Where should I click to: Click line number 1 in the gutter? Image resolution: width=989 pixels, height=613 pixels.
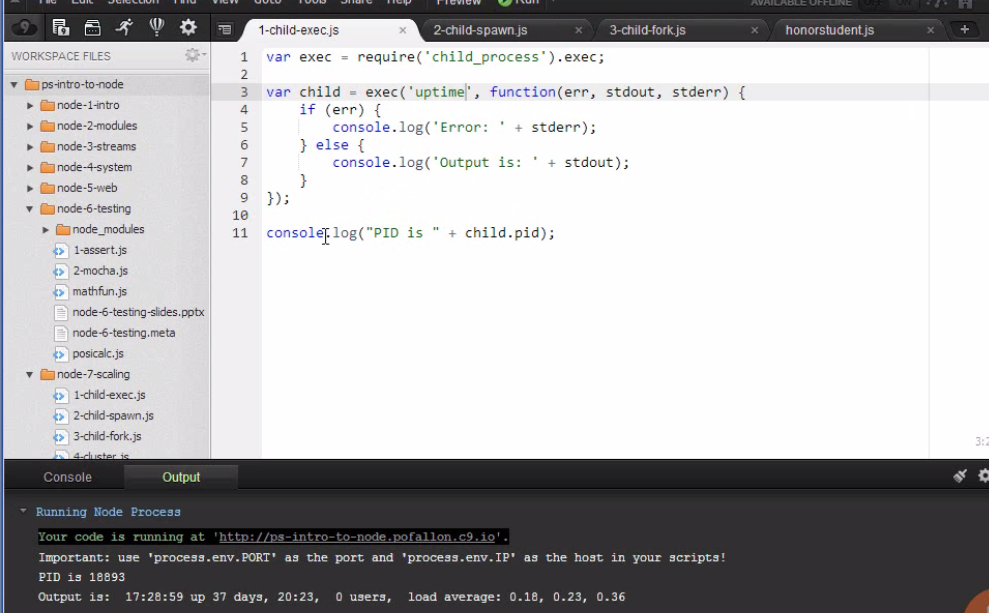[x=244, y=57]
